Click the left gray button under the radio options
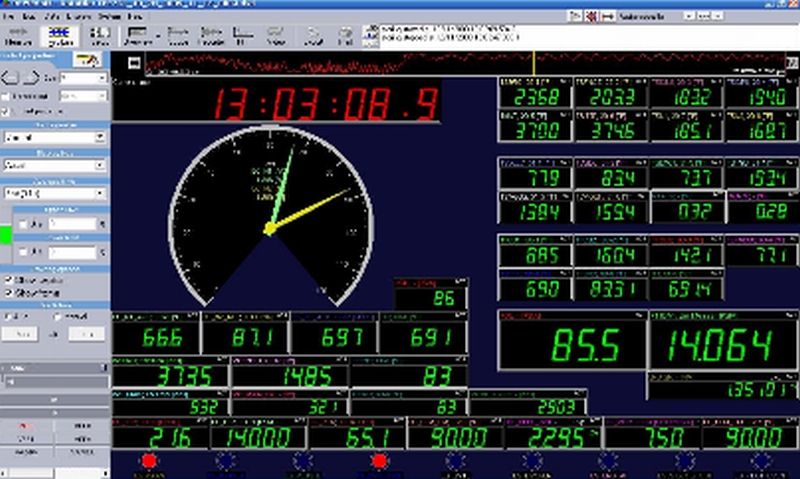The image size is (800, 479). [20, 334]
